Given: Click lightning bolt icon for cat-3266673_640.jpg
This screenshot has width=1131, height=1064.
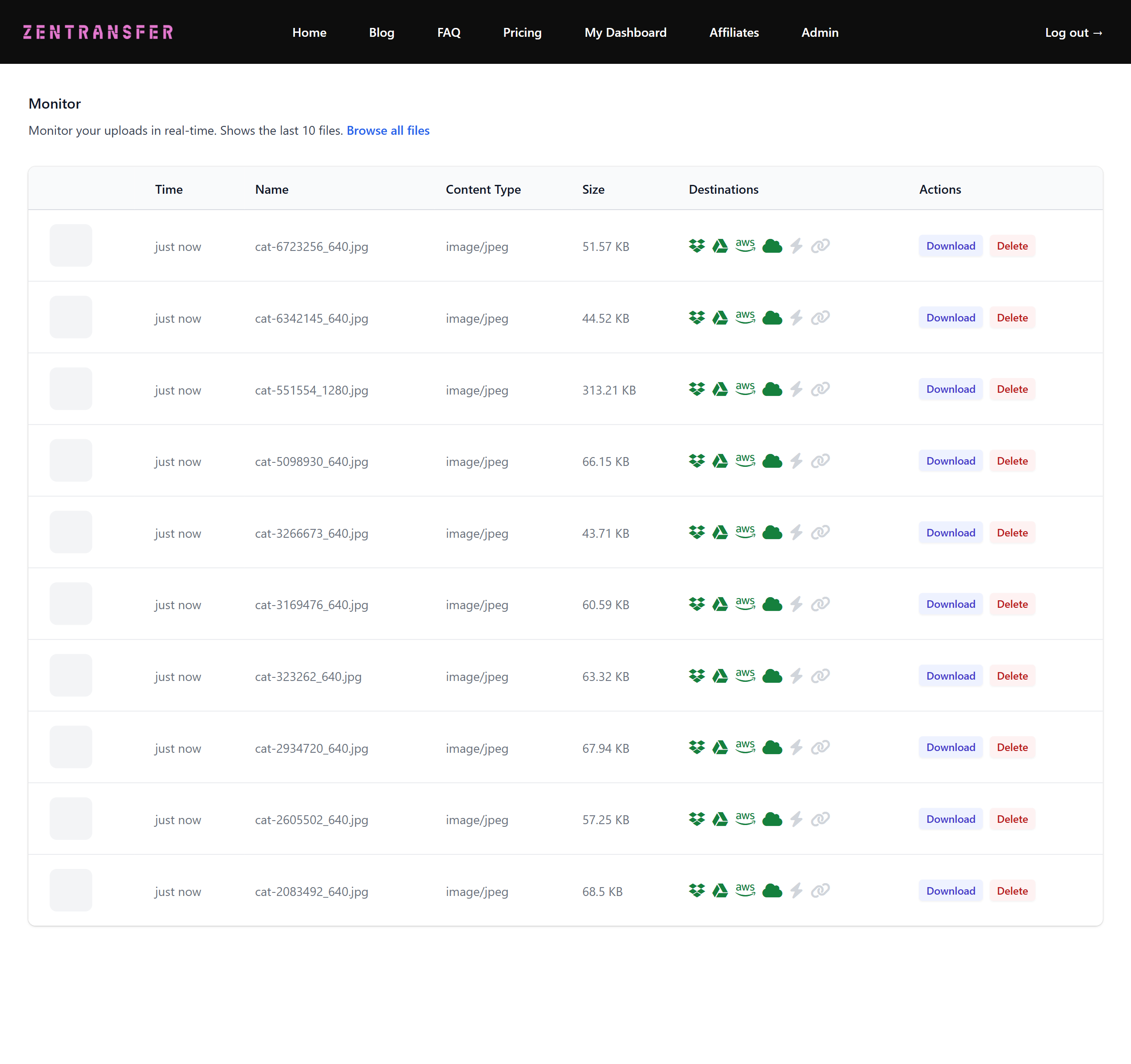Looking at the screenshot, I should pyautogui.click(x=796, y=532).
